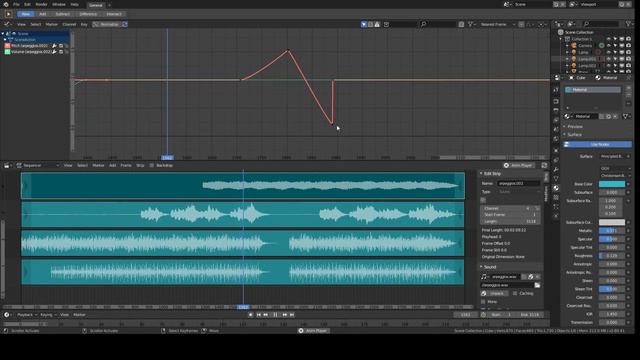Adjust the Metallic slider
Screen dimensions: 640x360
[611, 231]
